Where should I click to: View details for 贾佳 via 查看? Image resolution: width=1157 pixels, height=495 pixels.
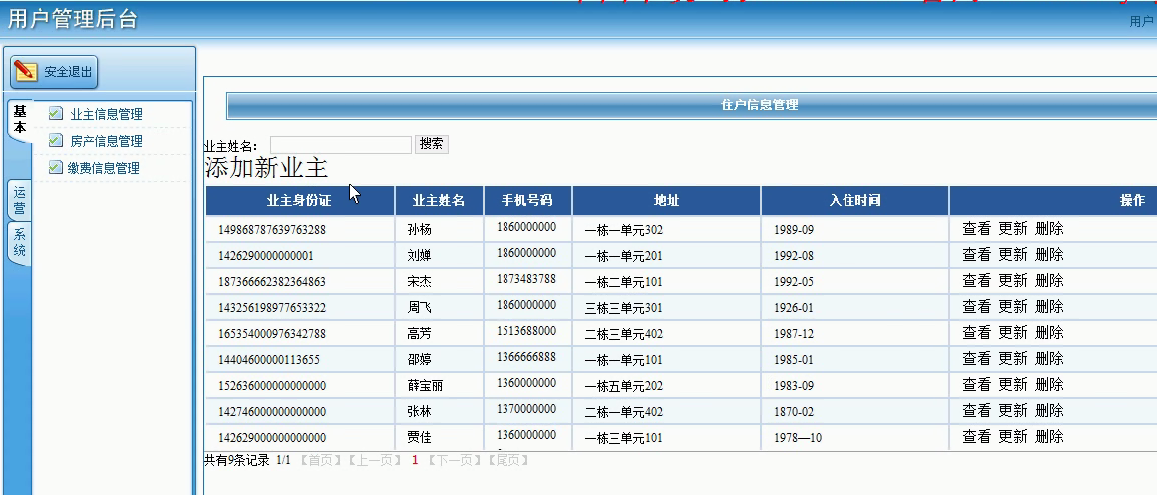coord(976,436)
